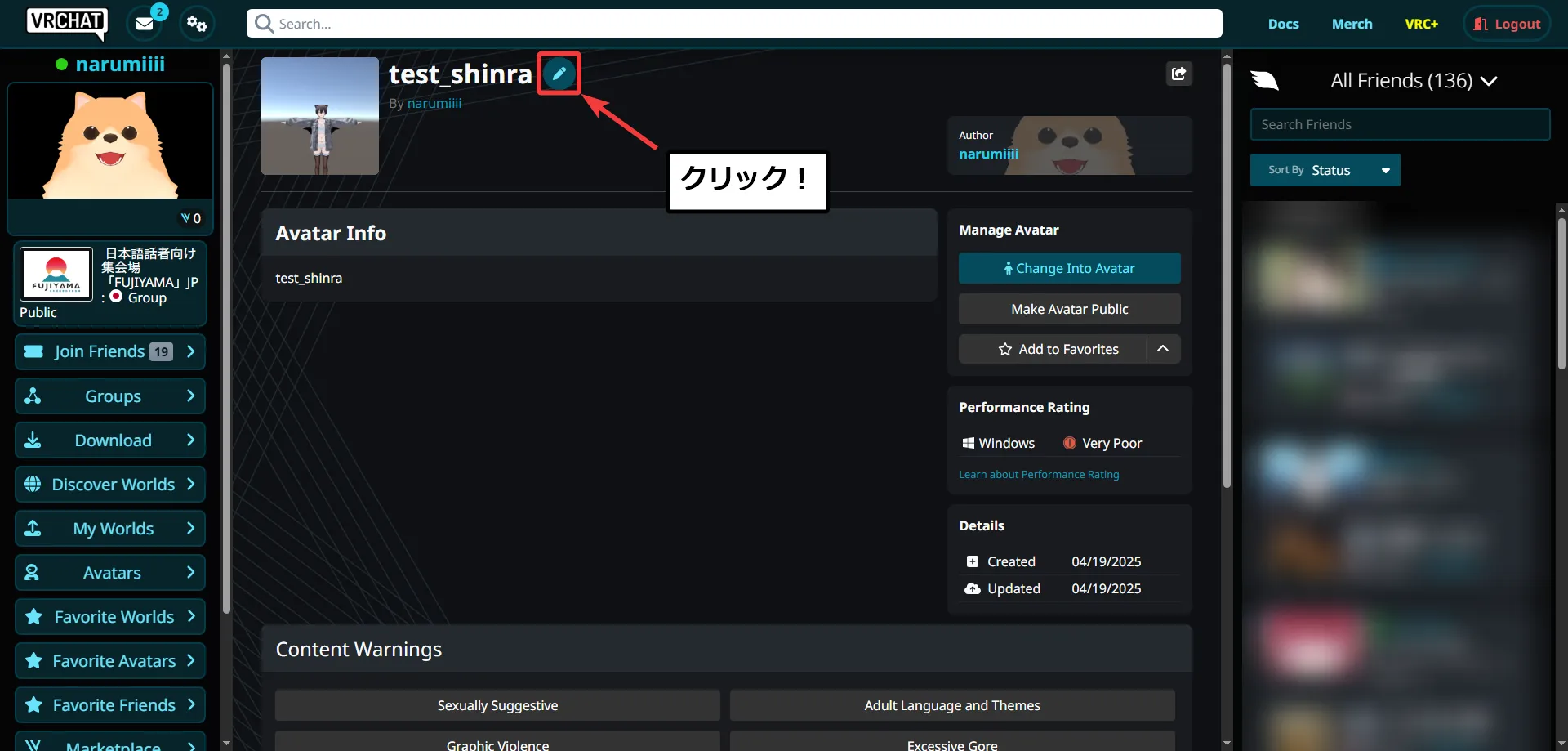The width and height of the screenshot is (1568, 751).
Task: Click Make Avatar Public button
Action: [x=1069, y=309]
